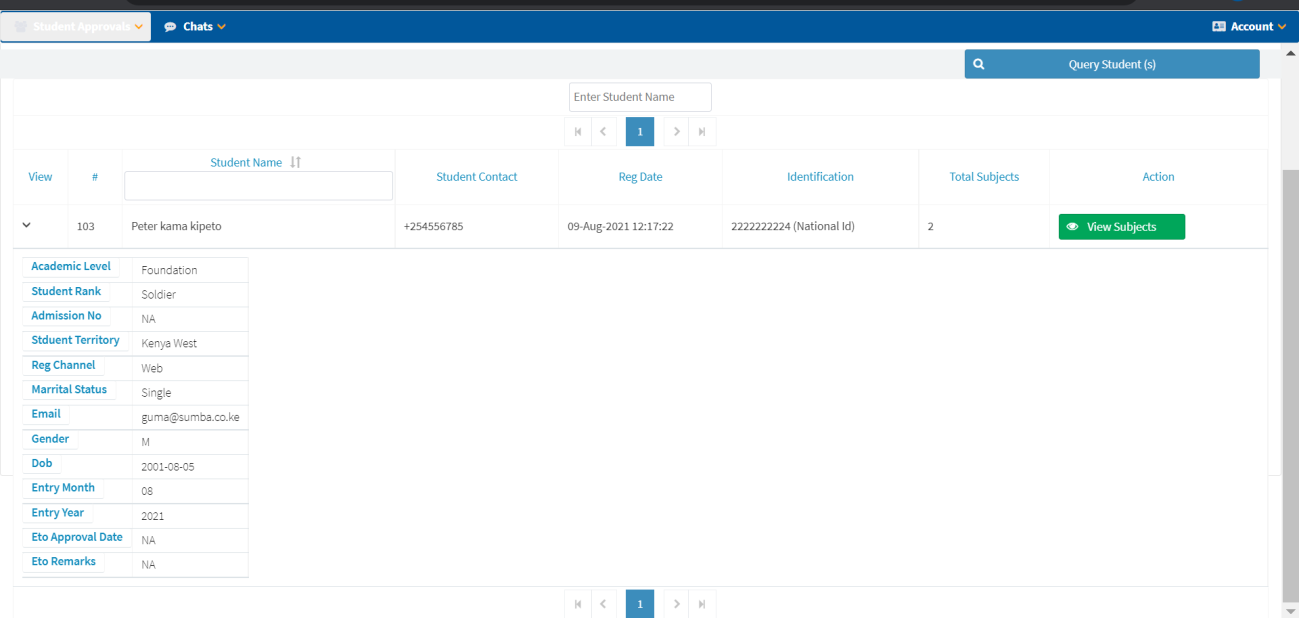Expand the Account dropdown menu
This screenshot has height=618, width=1299.
point(1248,27)
